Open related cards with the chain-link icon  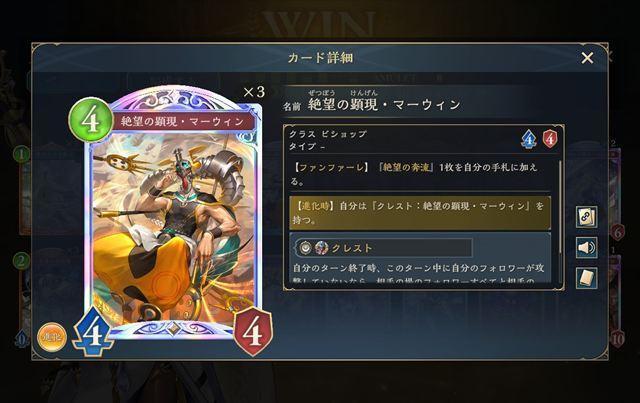click(587, 217)
